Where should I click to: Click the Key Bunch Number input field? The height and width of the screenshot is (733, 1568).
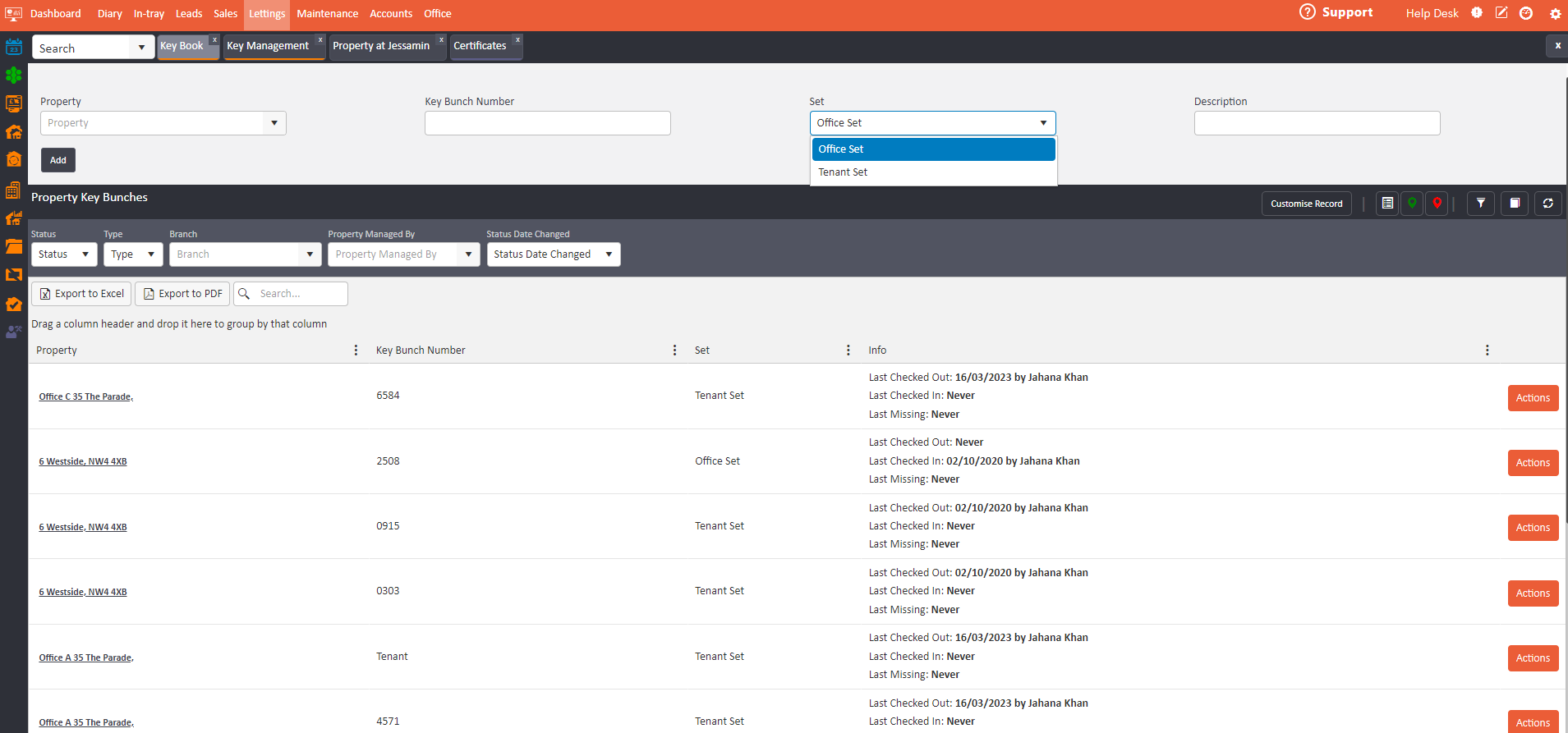click(x=548, y=123)
